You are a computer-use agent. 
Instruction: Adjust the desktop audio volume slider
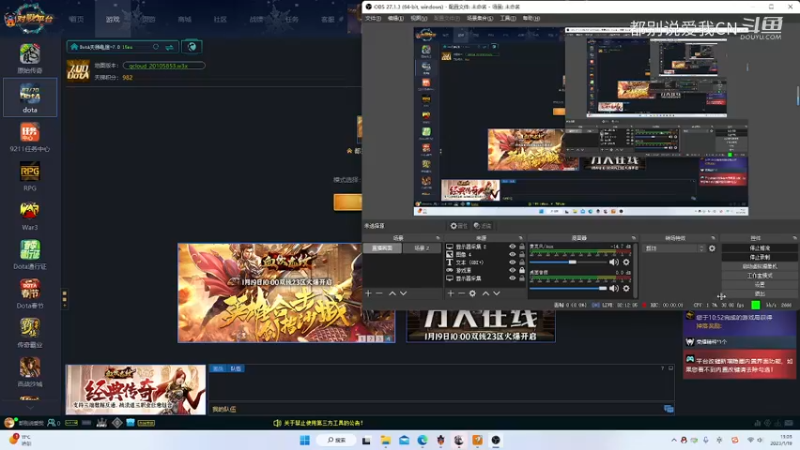(x=567, y=288)
